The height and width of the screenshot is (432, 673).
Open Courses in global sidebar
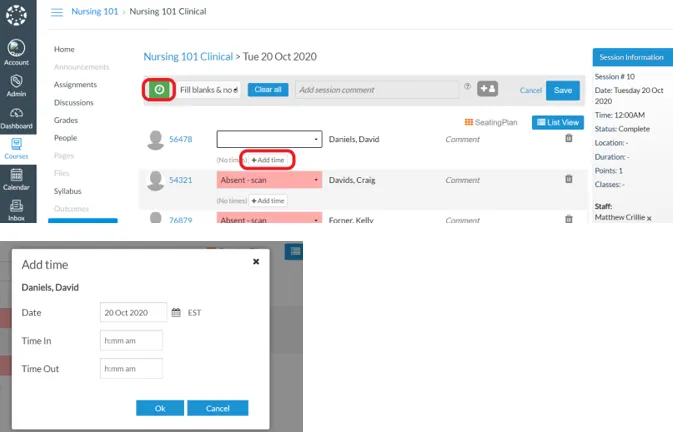[x=16, y=148]
